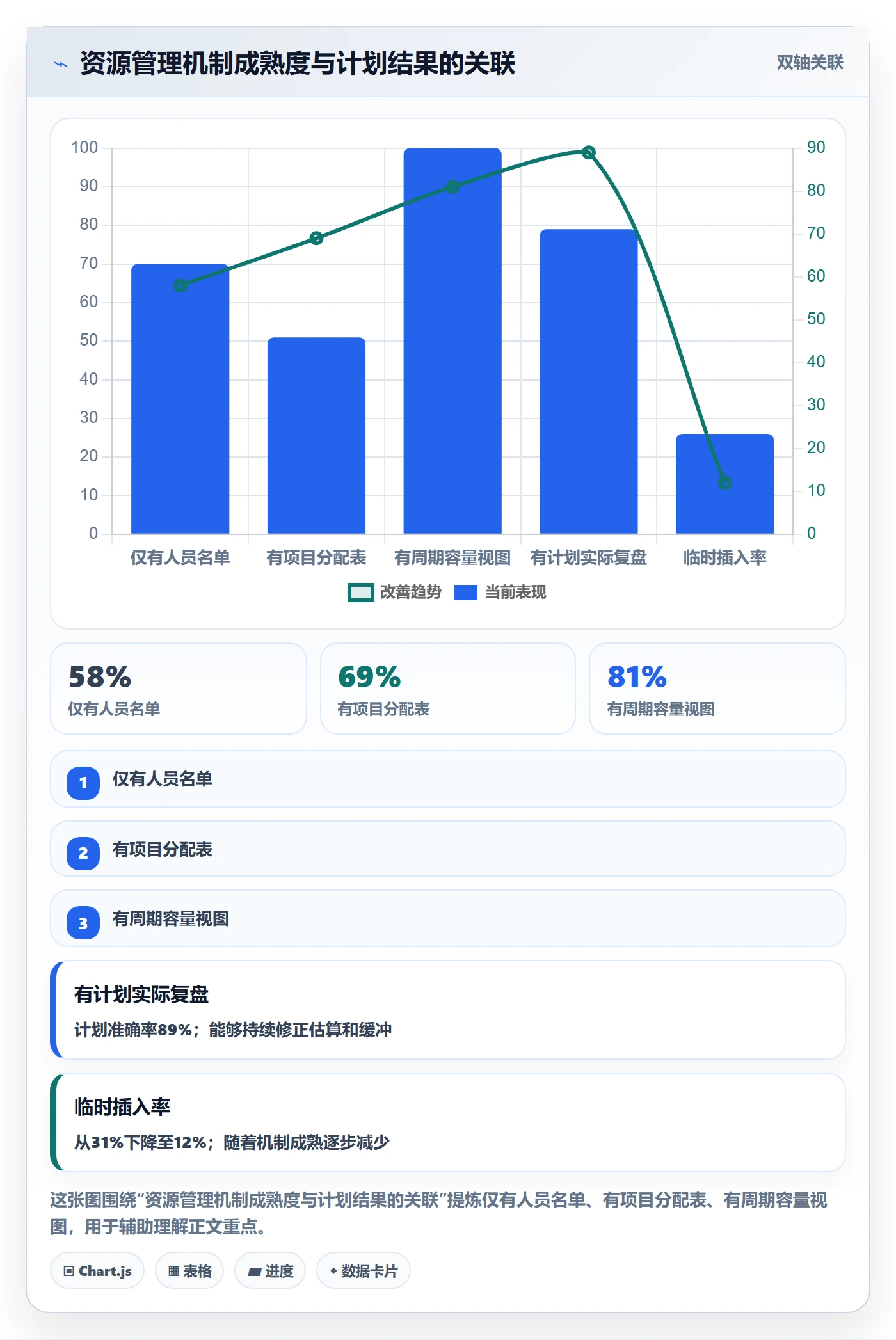Select the 表格 tag chip
This screenshot has width=896, height=1340.
(189, 1271)
